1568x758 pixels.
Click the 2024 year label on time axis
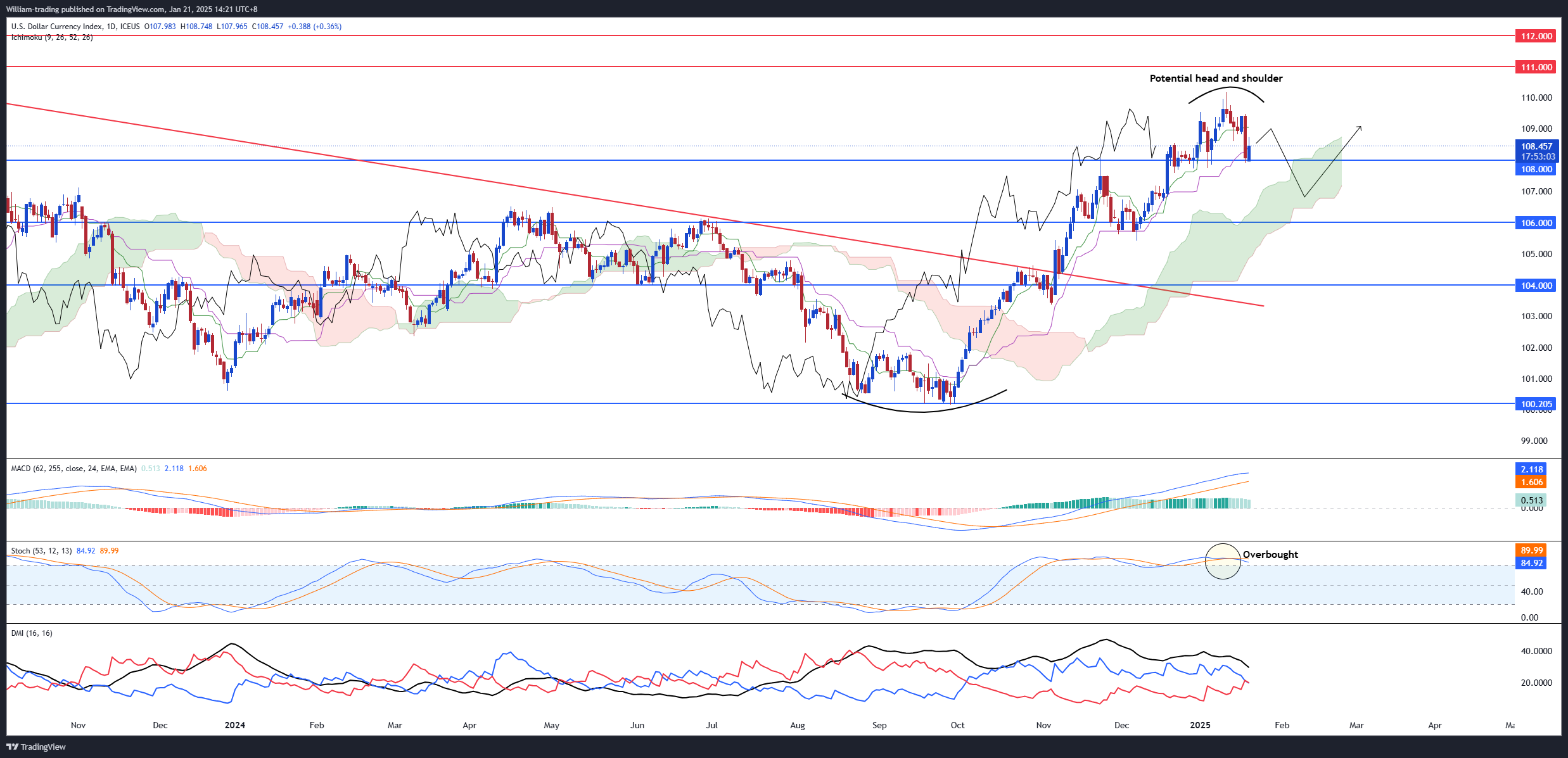tap(234, 725)
